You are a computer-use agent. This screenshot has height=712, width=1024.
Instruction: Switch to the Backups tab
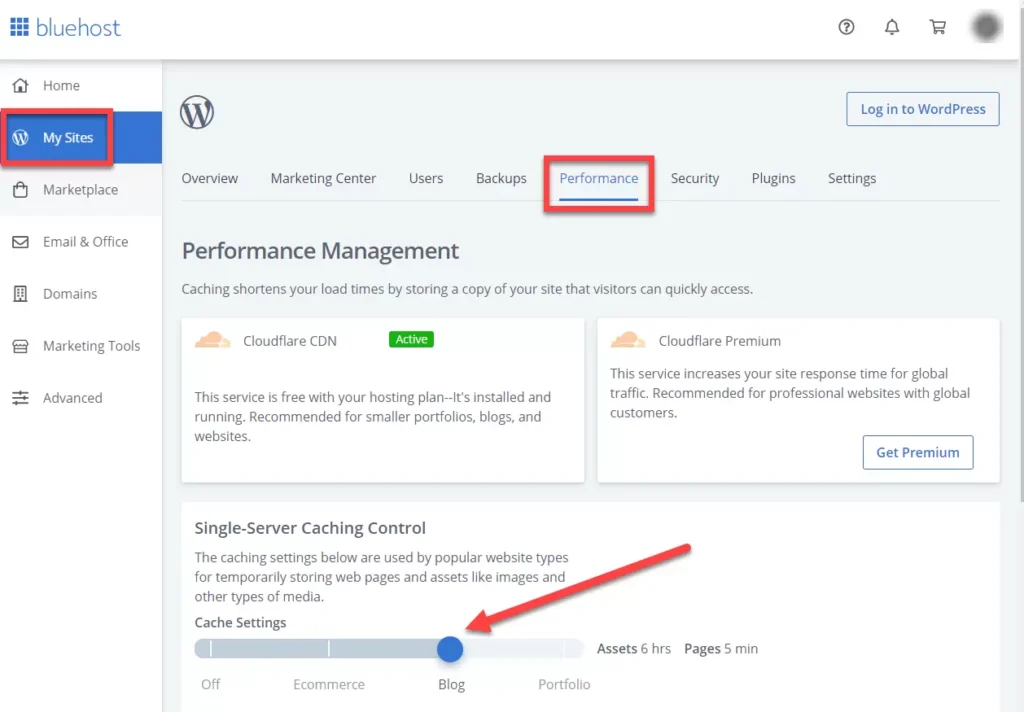tap(501, 178)
